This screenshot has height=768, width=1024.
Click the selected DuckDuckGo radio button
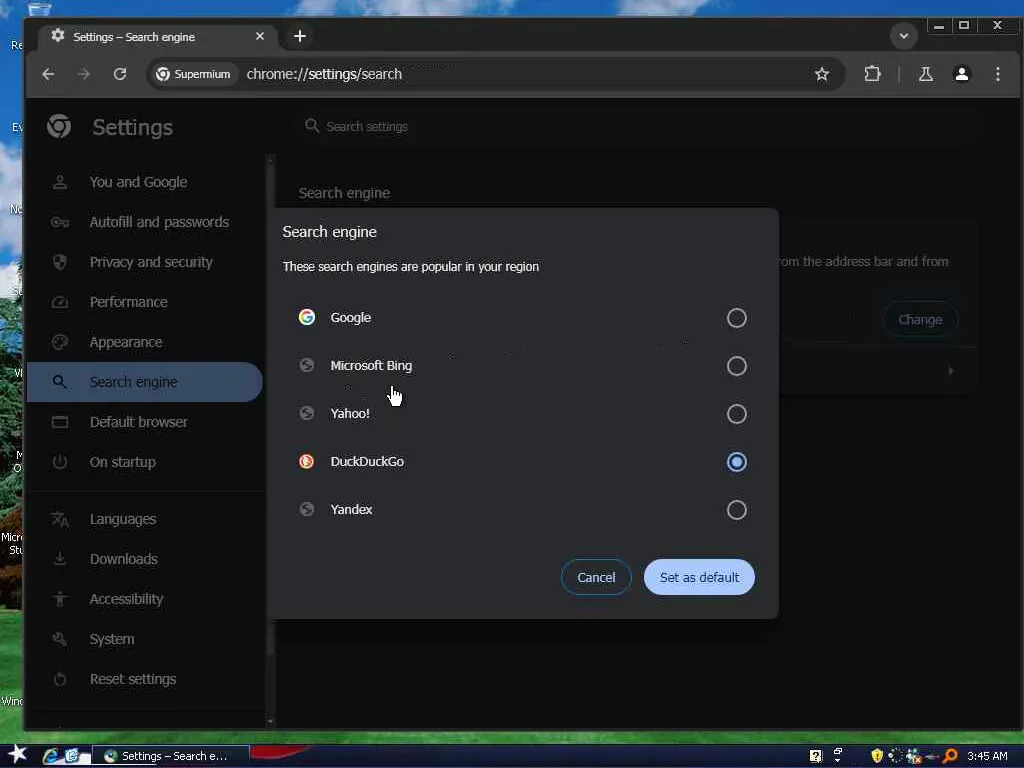736,462
